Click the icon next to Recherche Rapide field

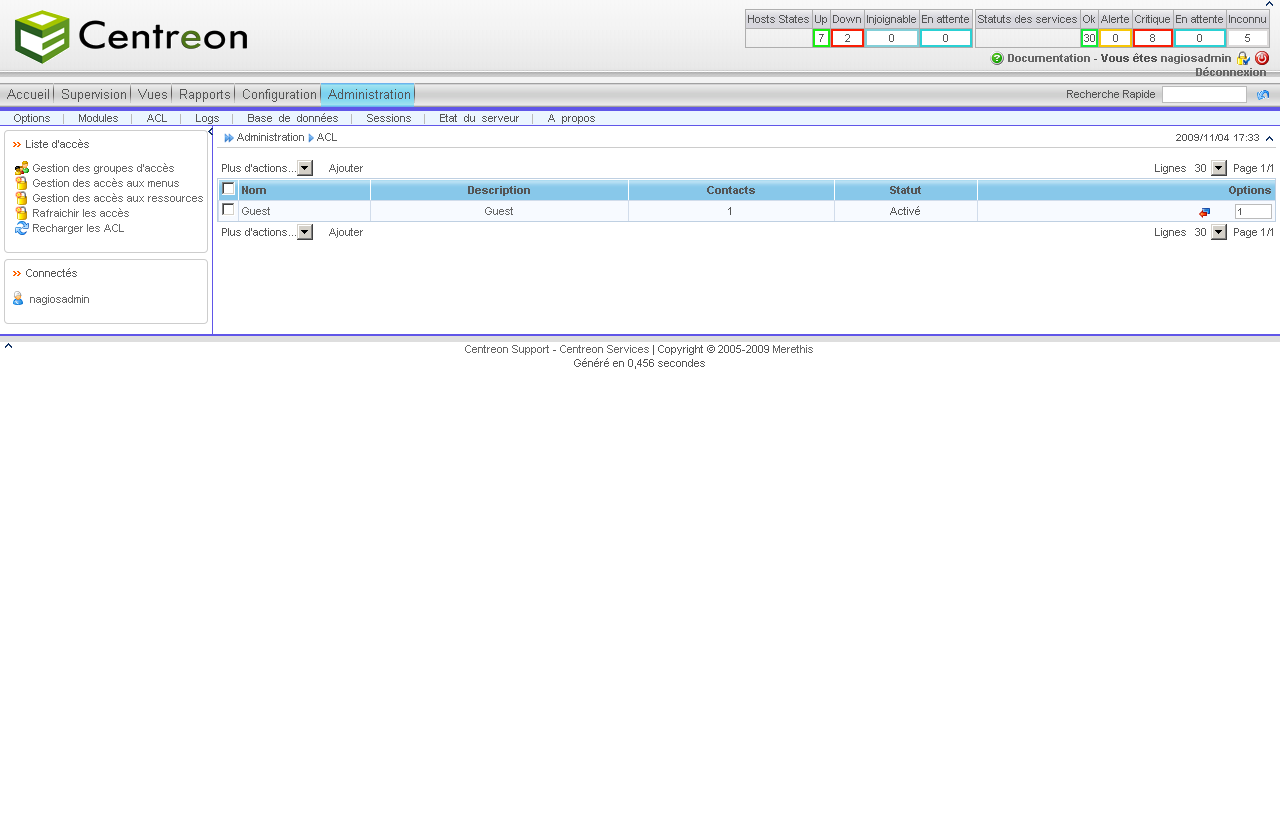(x=1263, y=95)
